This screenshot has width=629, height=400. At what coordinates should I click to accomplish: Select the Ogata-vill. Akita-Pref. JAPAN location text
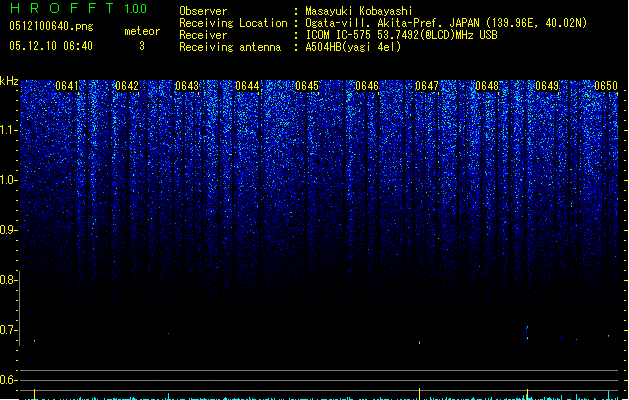tap(446, 23)
